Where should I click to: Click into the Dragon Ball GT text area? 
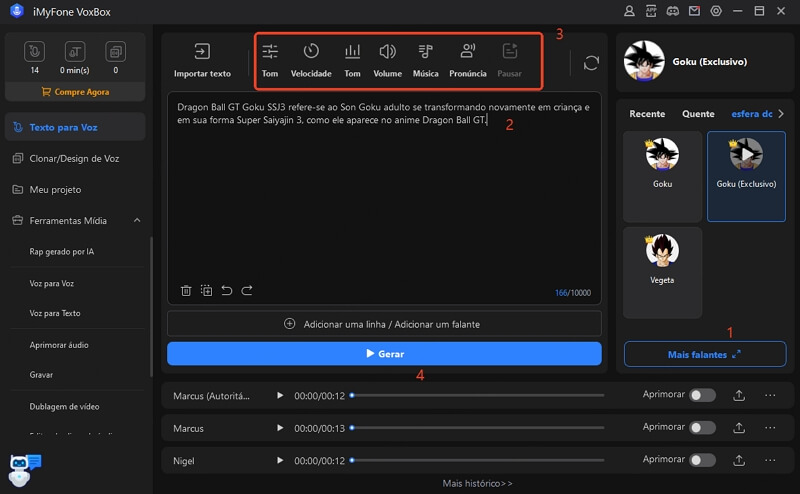(x=384, y=198)
